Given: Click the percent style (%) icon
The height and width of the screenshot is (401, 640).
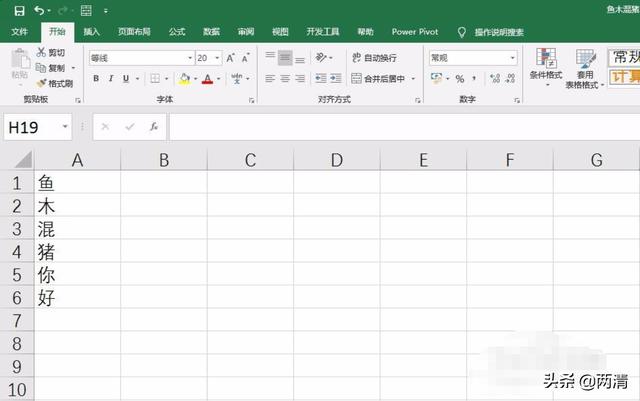Looking at the screenshot, I should coord(460,79).
